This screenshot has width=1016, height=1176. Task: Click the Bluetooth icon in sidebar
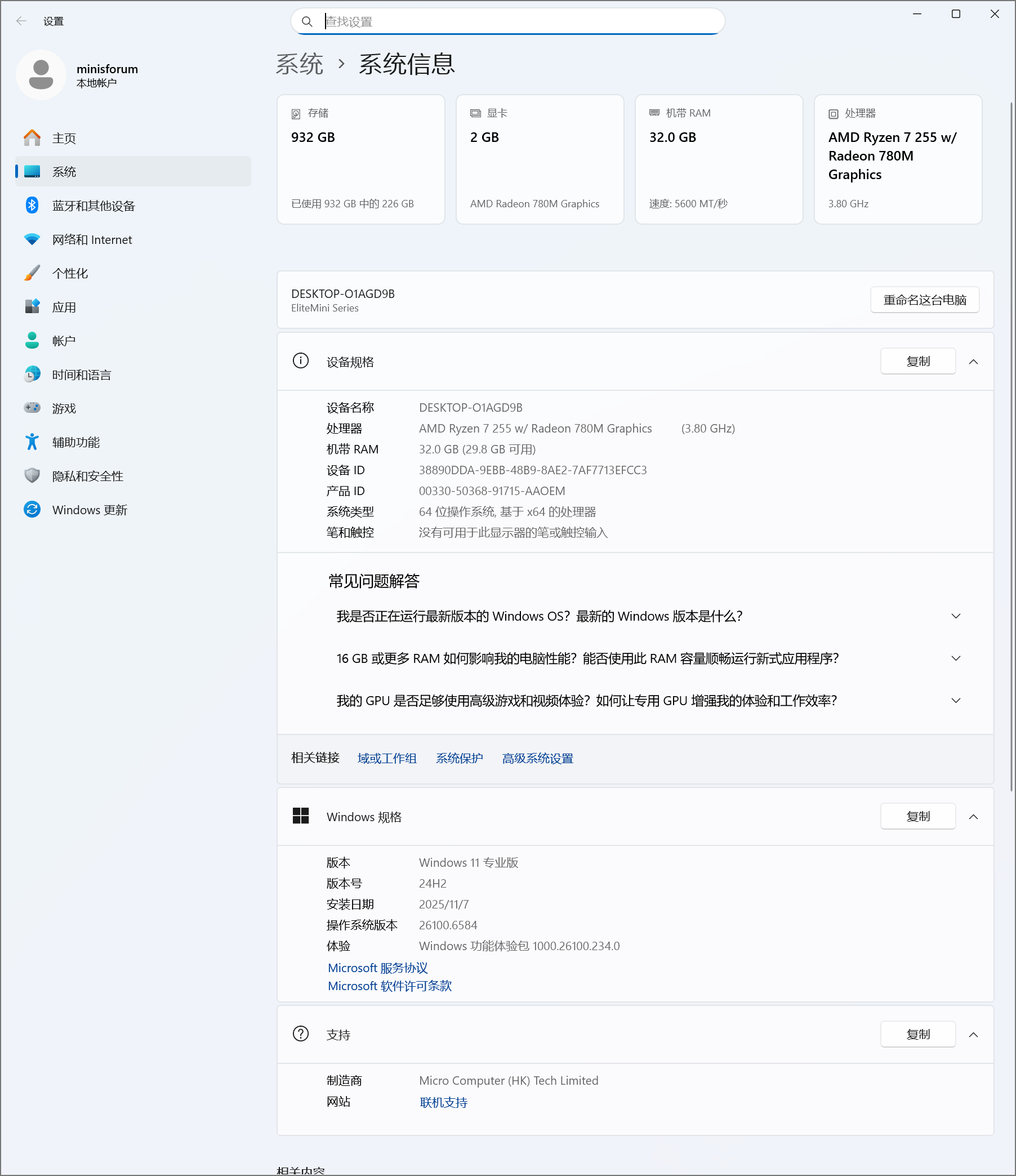click(32, 206)
